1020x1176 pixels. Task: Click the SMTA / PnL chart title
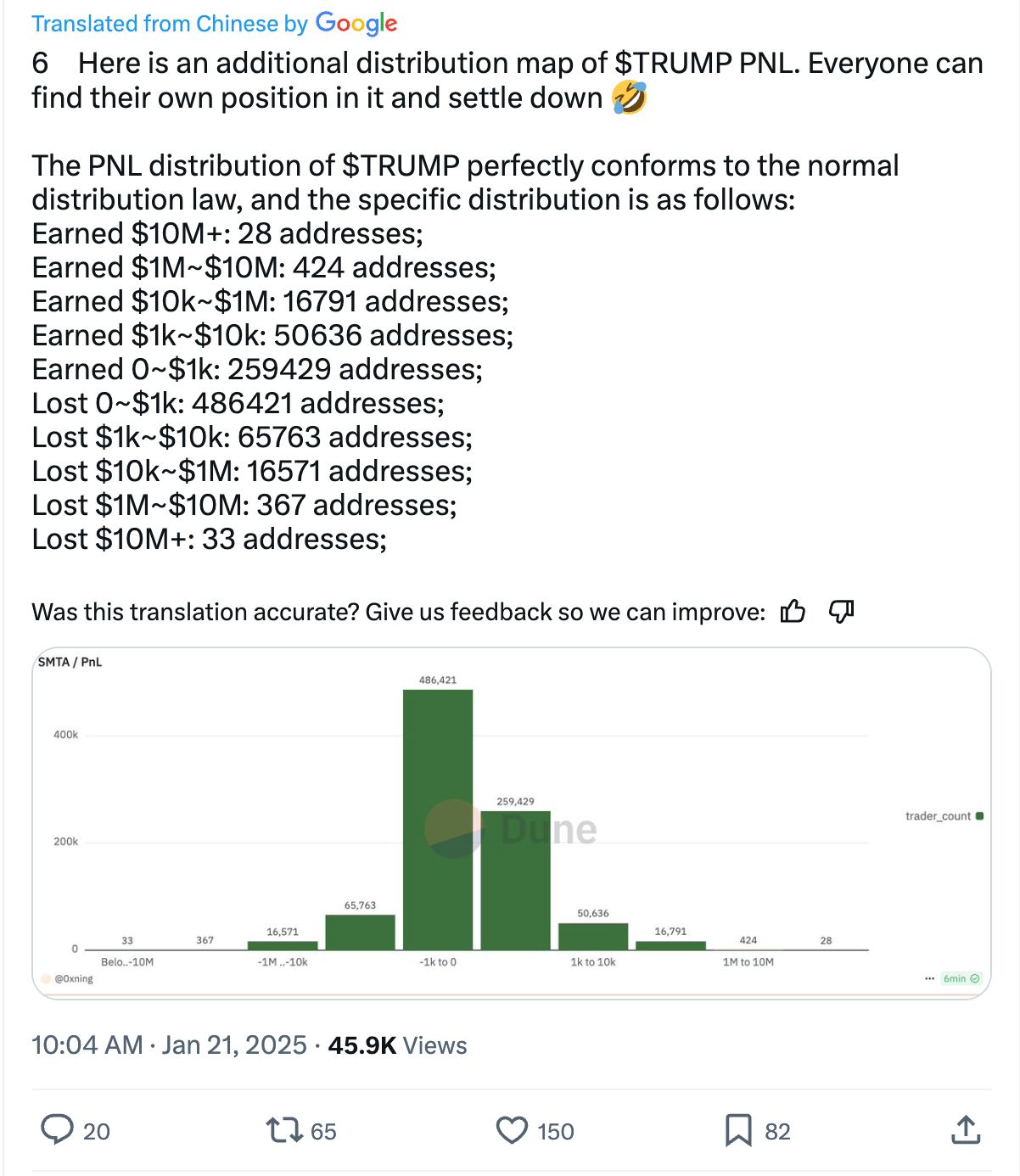coord(70,662)
